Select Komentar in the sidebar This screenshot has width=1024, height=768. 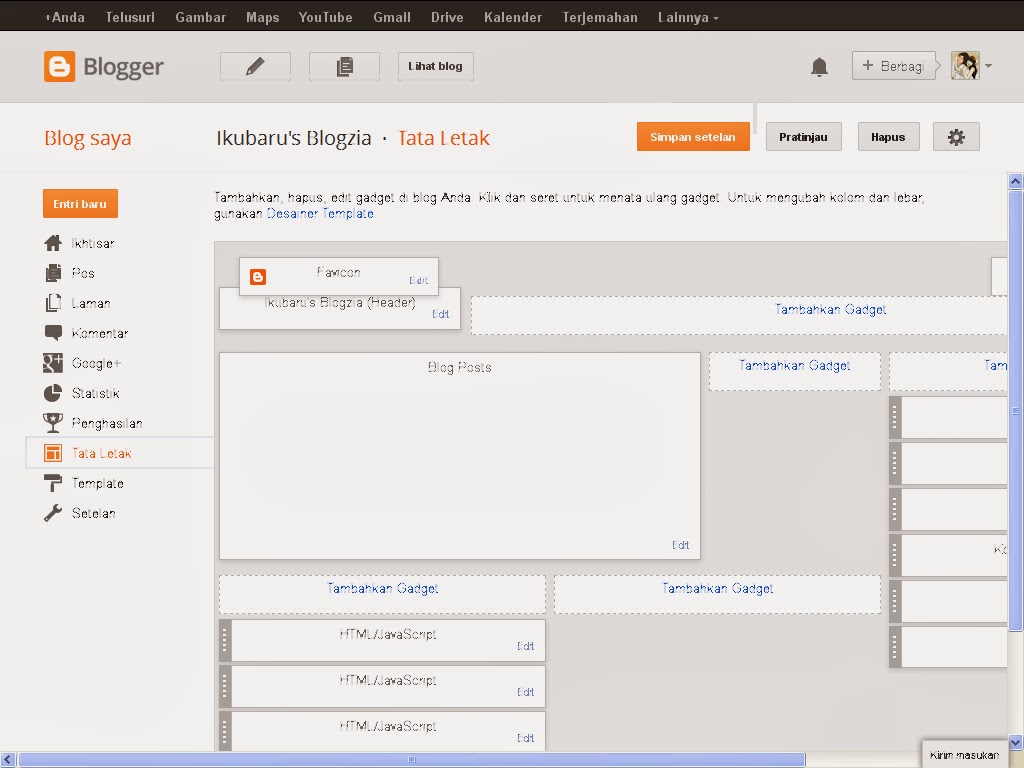100,333
